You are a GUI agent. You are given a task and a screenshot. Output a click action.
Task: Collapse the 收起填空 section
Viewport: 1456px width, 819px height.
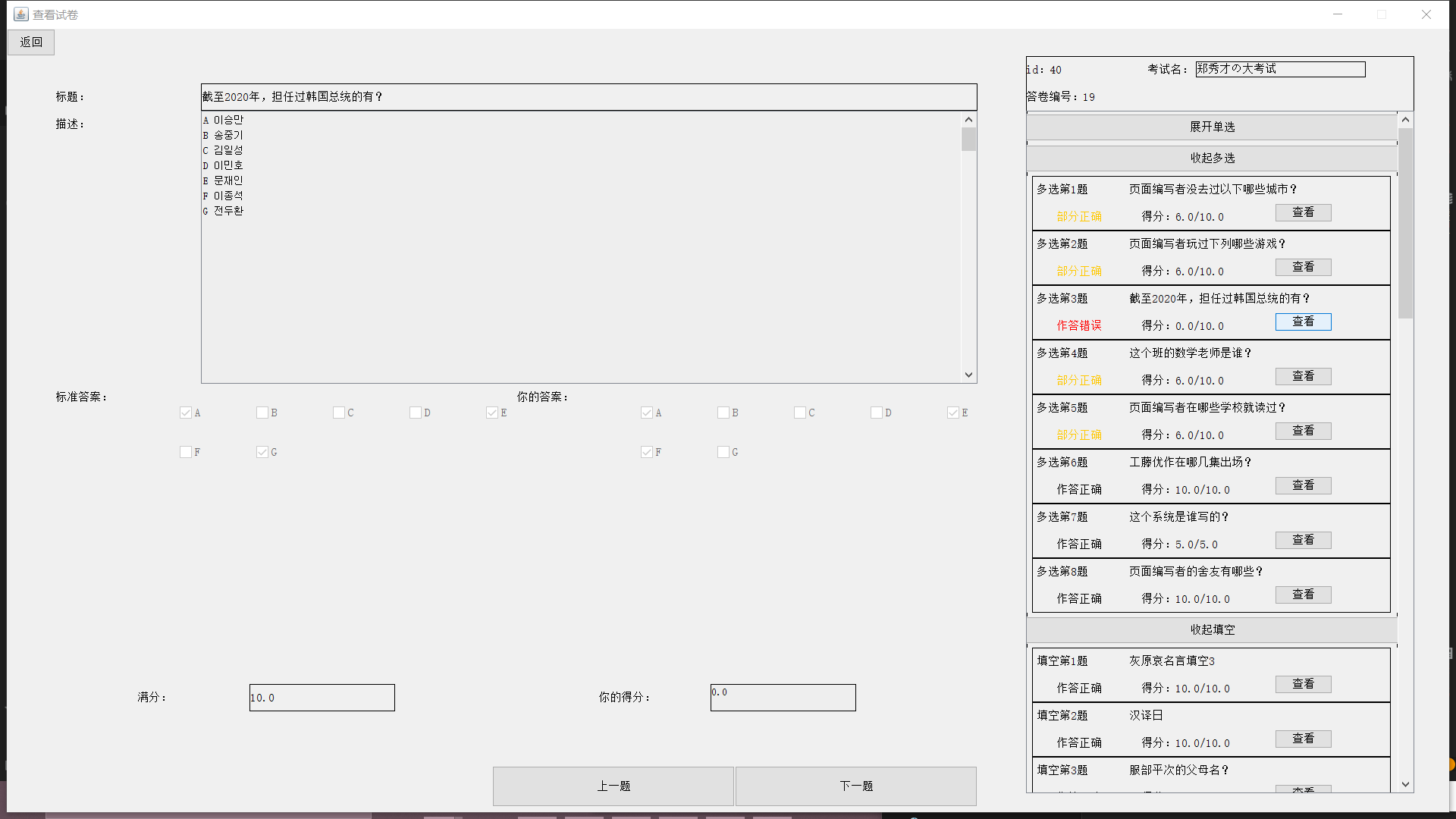coord(1211,629)
